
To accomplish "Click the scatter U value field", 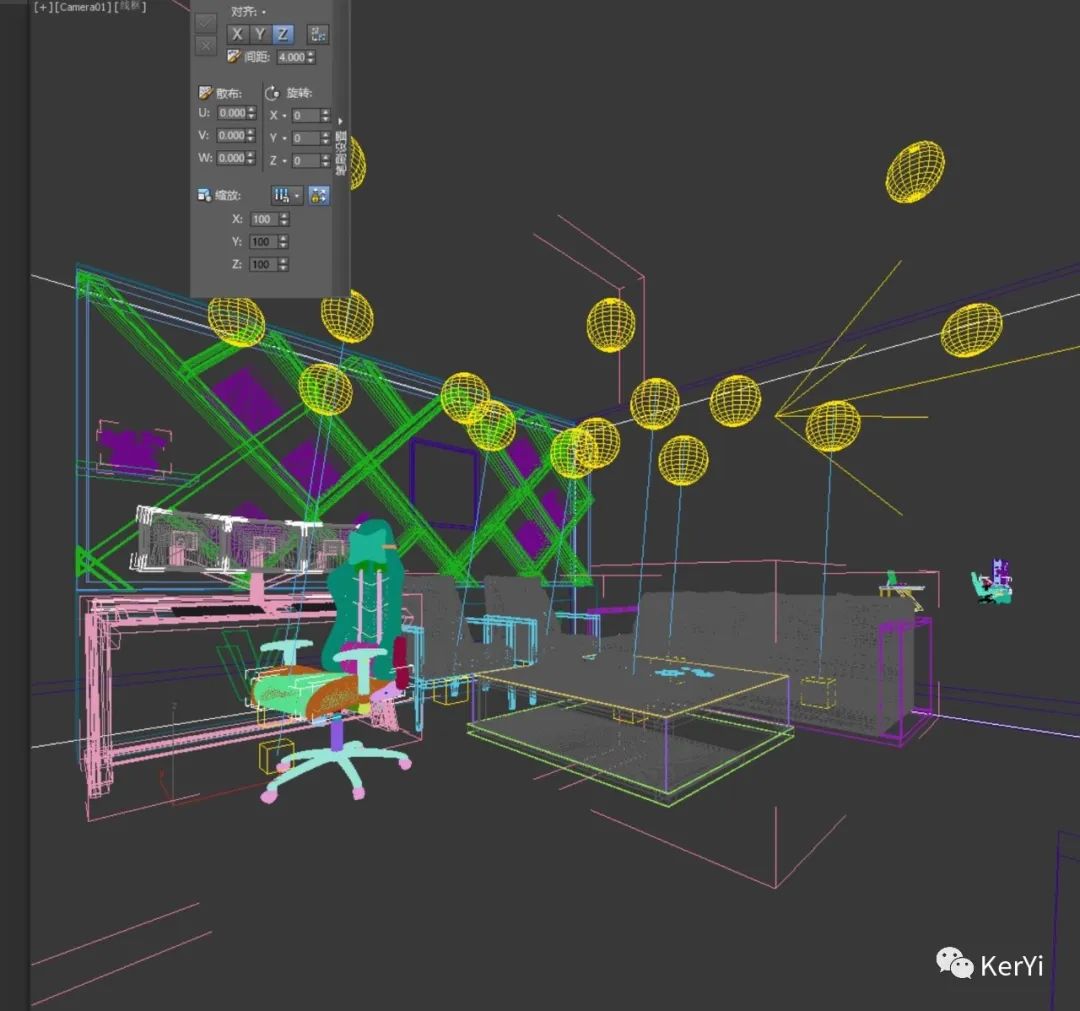I will click(232, 113).
